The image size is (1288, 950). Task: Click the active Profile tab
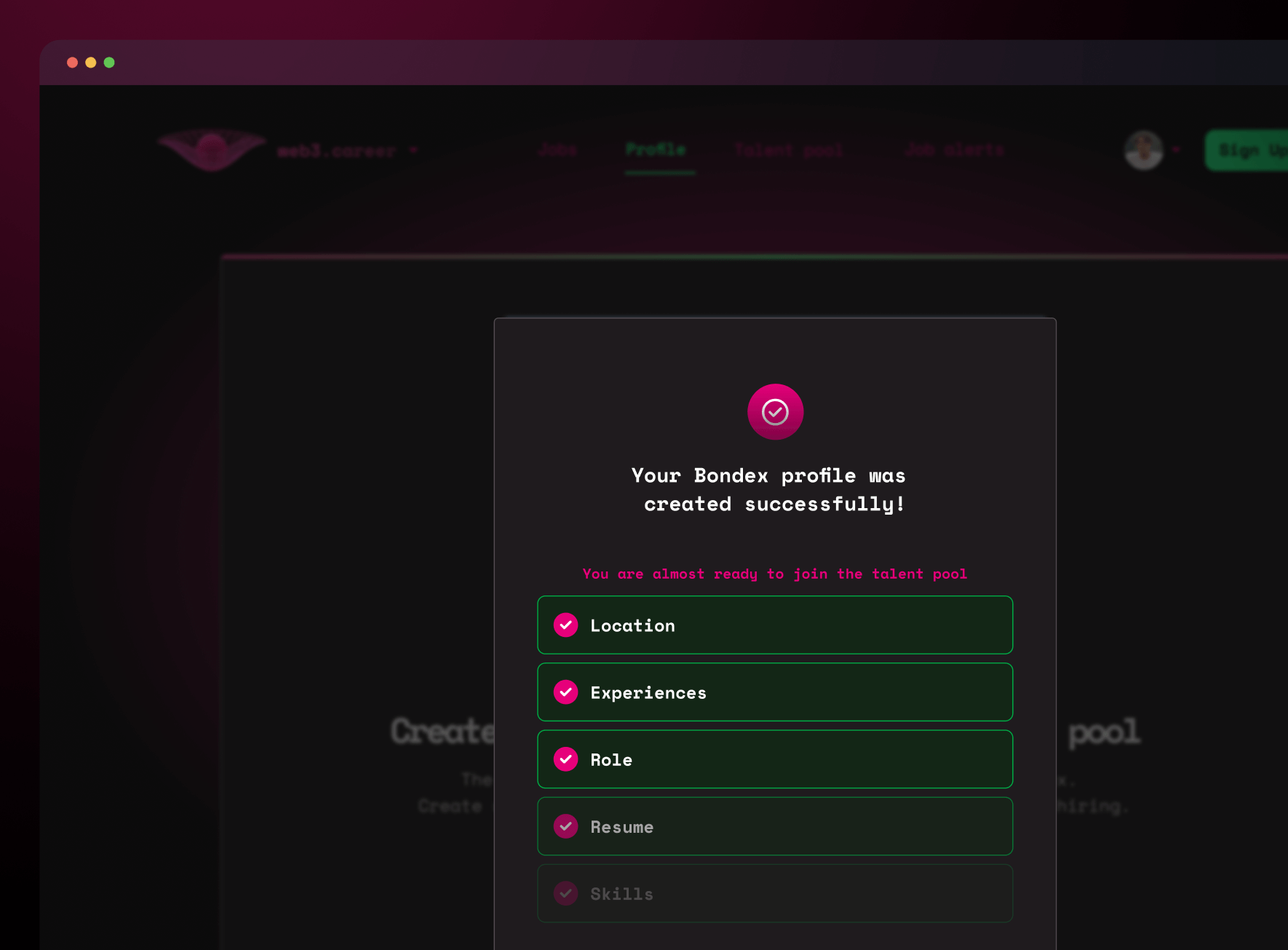[655, 150]
